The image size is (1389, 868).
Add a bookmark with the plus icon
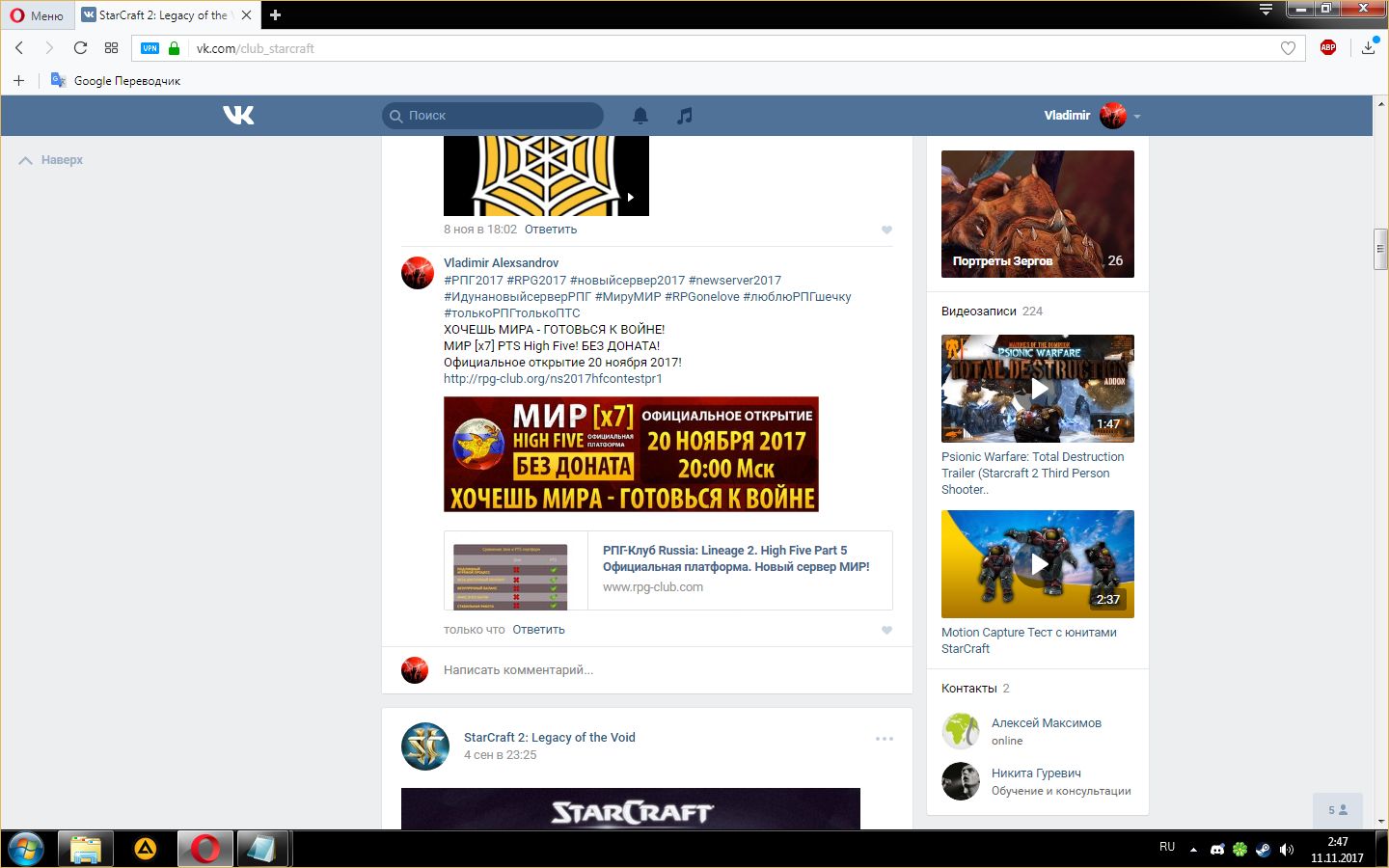(x=18, y=80)
